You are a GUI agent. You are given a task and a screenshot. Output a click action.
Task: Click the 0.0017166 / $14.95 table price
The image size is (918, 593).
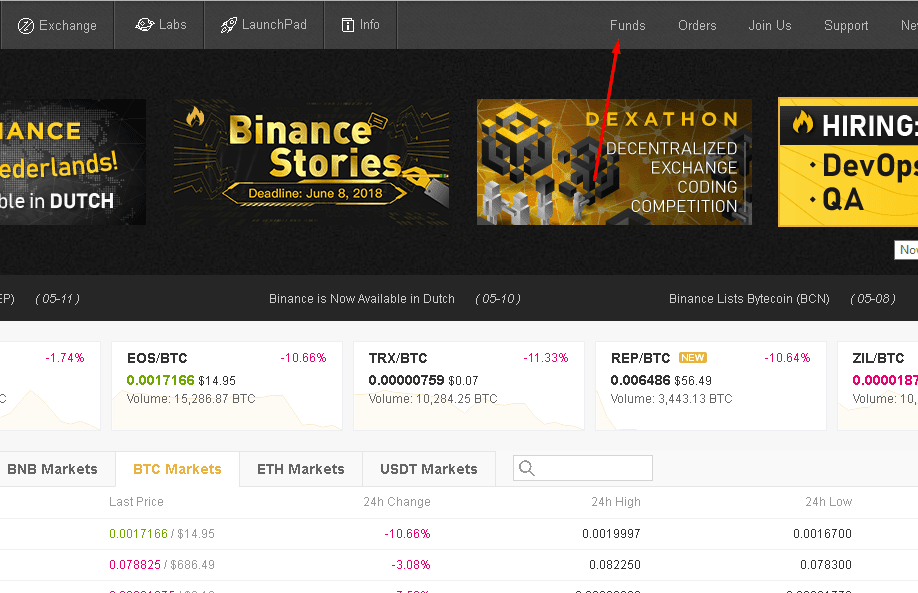coord(162,534)
